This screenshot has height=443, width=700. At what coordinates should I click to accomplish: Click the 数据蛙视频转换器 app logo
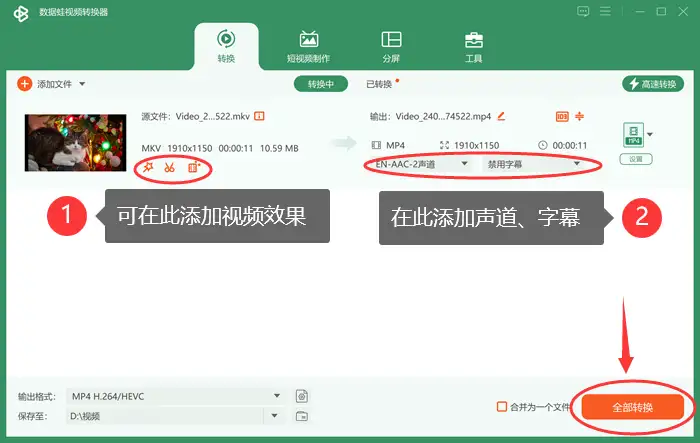(21, 13)
